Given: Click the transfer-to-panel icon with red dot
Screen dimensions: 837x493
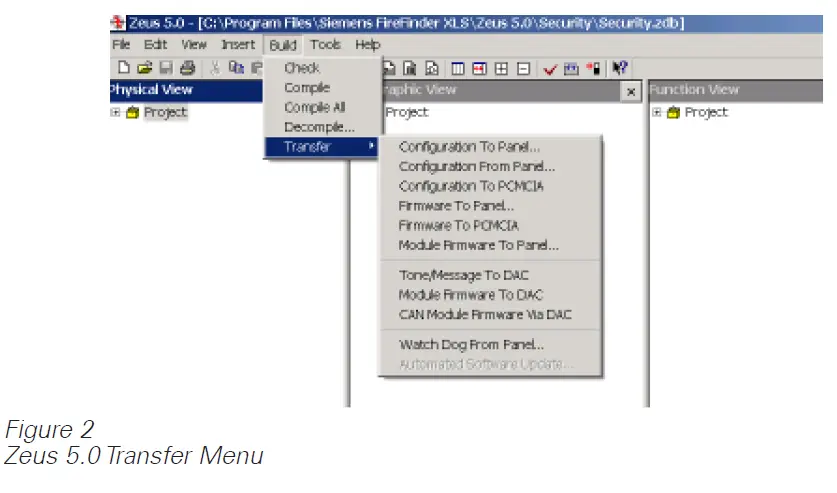Looking at the screenshot, I should pyautogui.click(x=594, y=68).
